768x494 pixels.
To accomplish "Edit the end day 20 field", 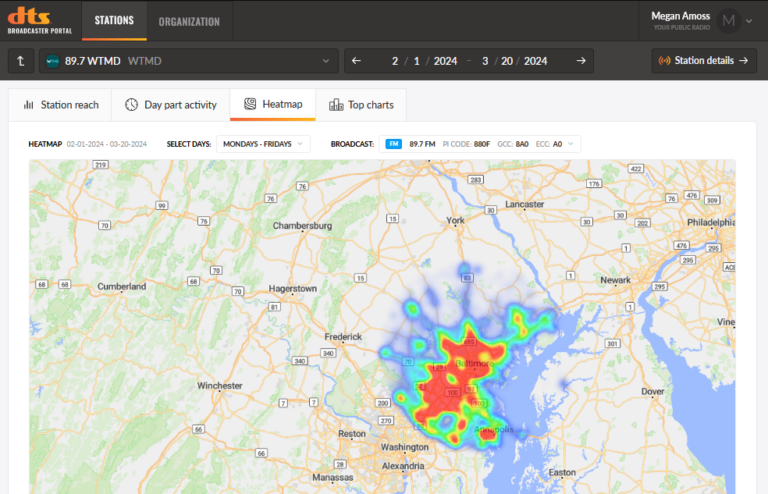I will click(x=507, y=61).
